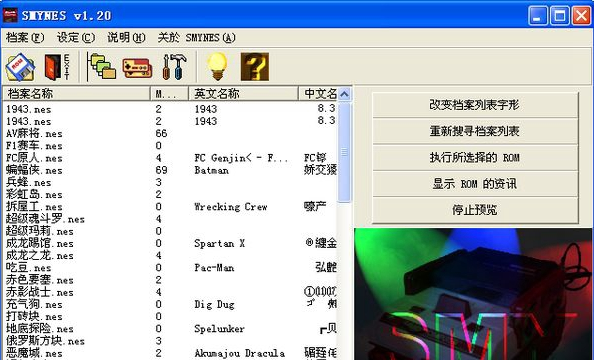Open the 说明(H) menu
Screen dimensions: 594x361
point(126,38)
